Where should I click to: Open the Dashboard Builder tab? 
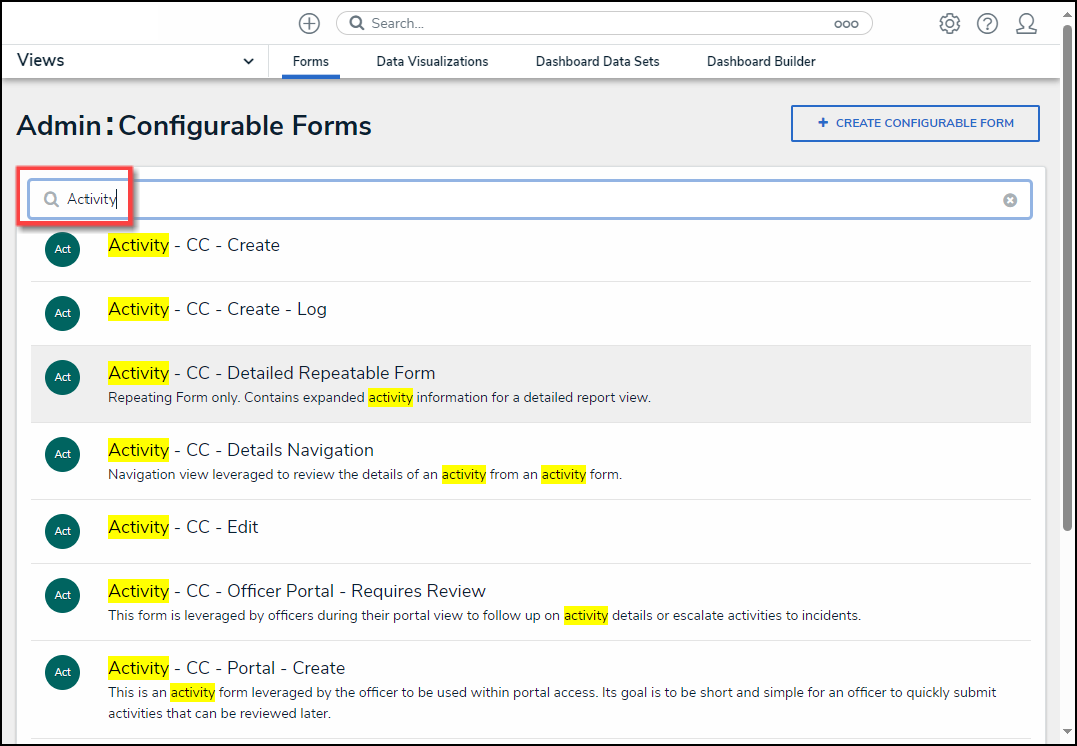[x=761, y=62]
